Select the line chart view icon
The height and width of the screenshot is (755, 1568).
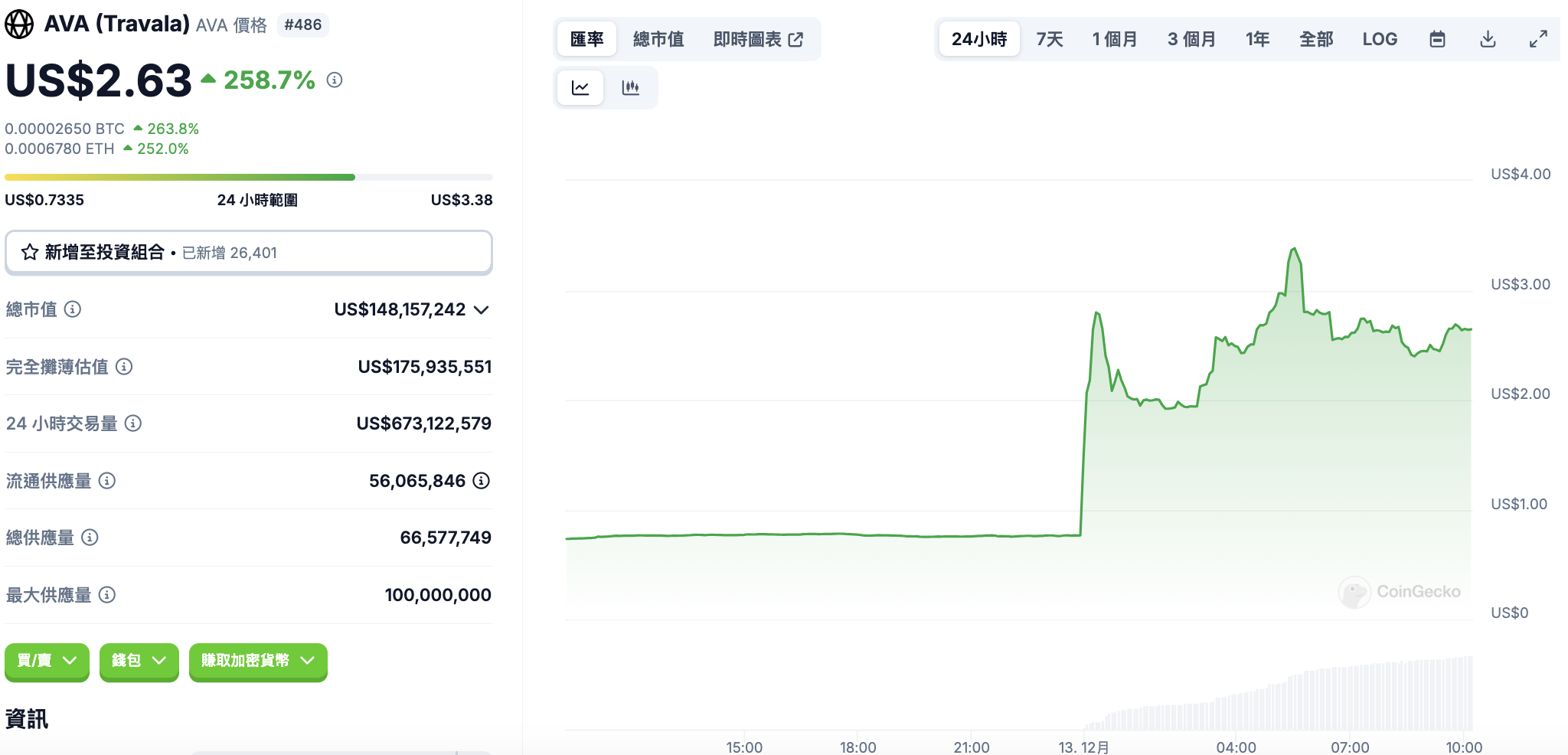click(x=580, y=87)
